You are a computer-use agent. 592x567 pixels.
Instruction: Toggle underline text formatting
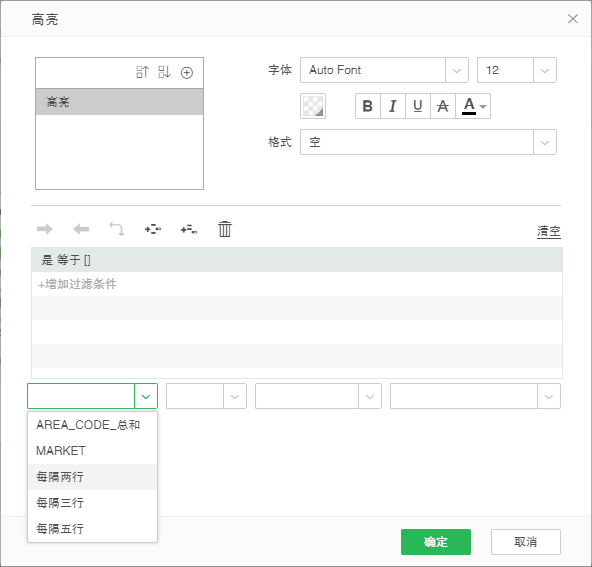pyautogui.click(x=418, y=106)
